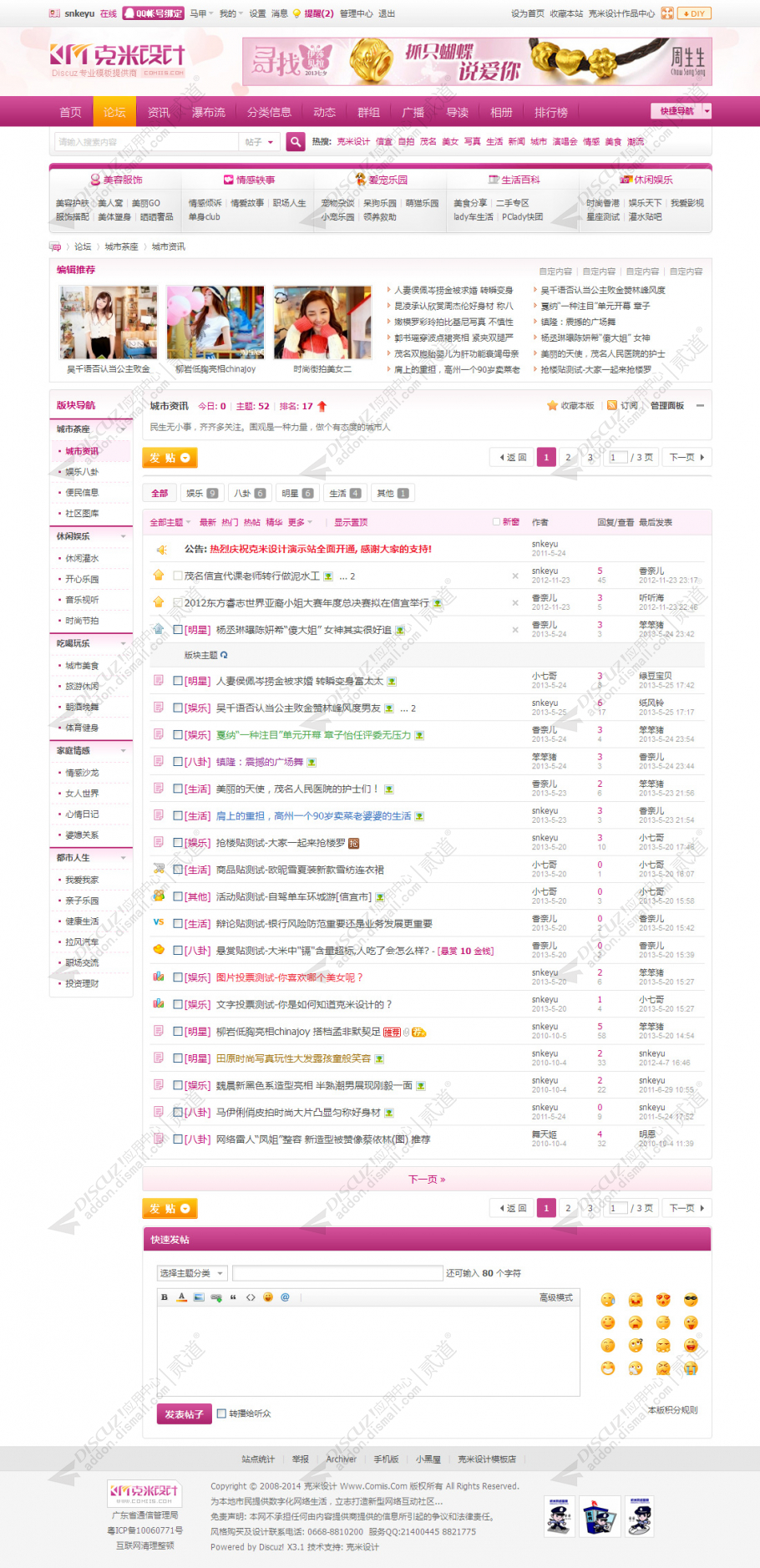Open the 更多 filter dropdown
Screen dimensions: 760x1568
coord(300,522)
